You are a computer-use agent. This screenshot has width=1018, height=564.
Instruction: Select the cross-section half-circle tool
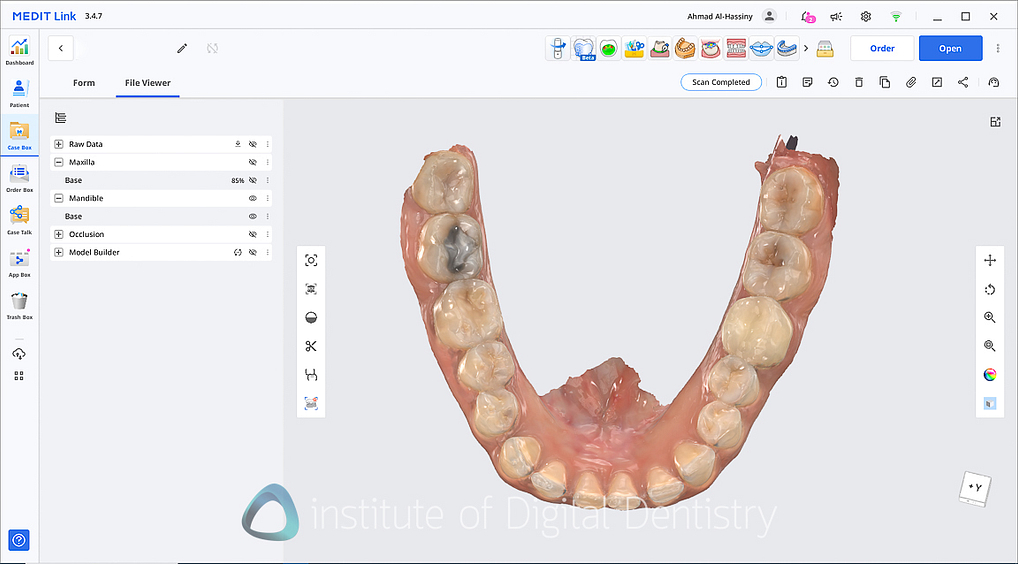311,317
